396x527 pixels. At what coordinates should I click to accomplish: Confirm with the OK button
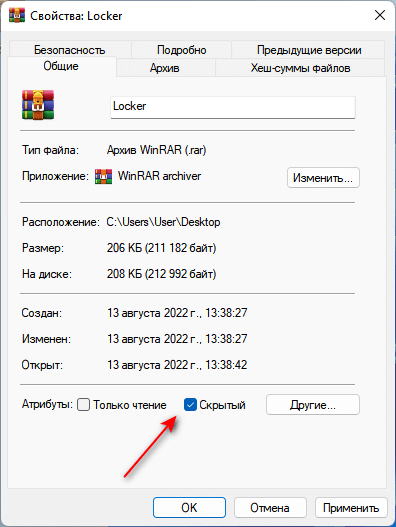click(189, 508)
